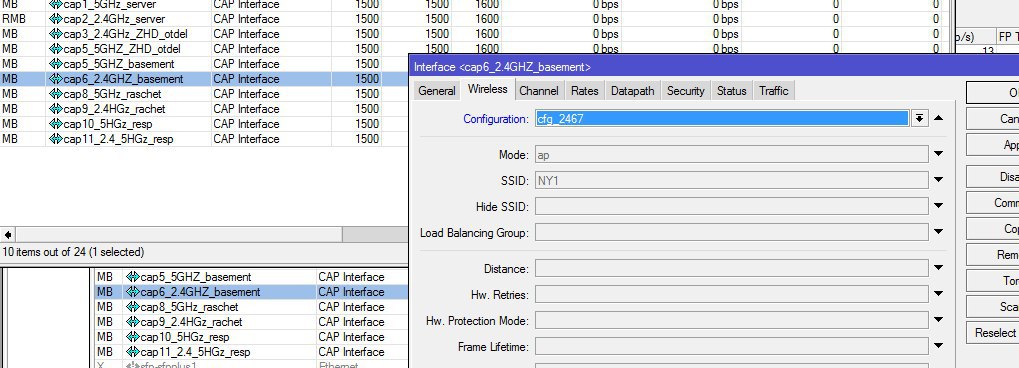Expand the SSID field arrow
The height and width of the screenshot is (368, 1019).
(x=938, y=180)
